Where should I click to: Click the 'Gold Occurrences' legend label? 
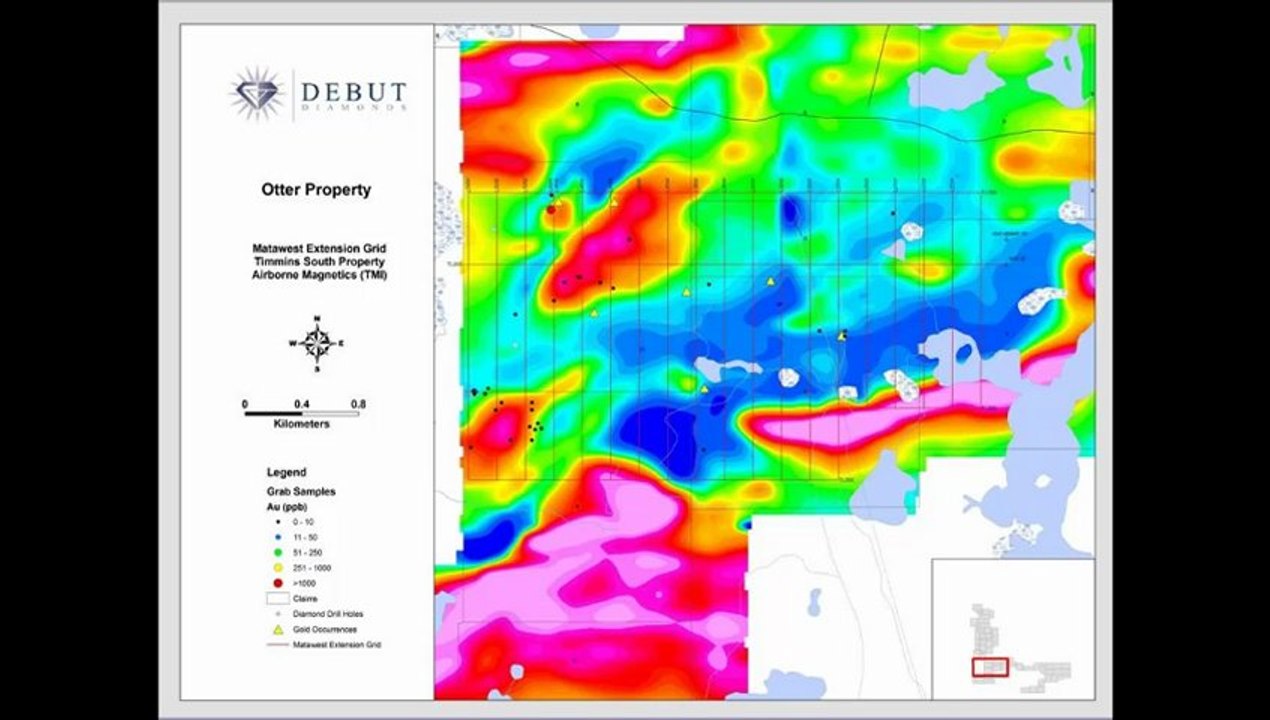click(325, 630)
